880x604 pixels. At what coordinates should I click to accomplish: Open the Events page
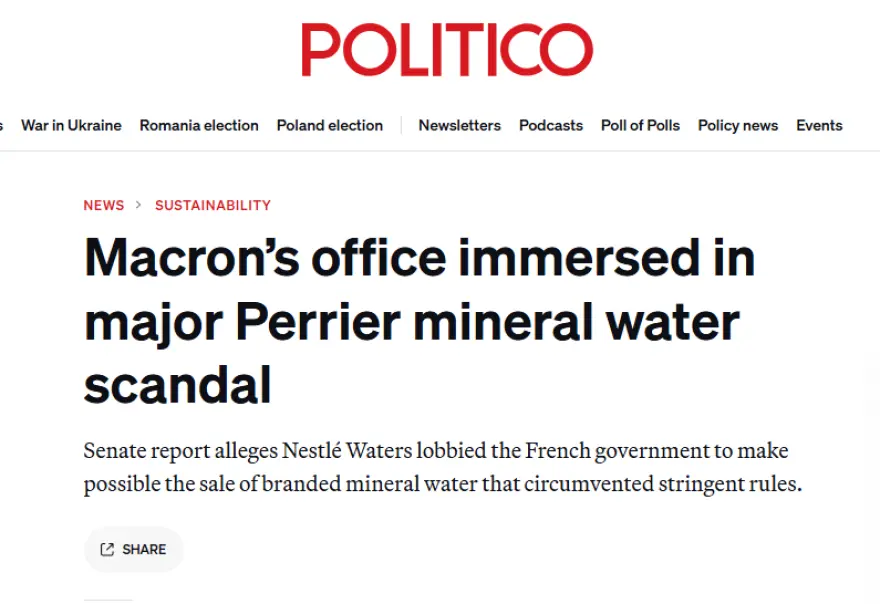[819, 125]
